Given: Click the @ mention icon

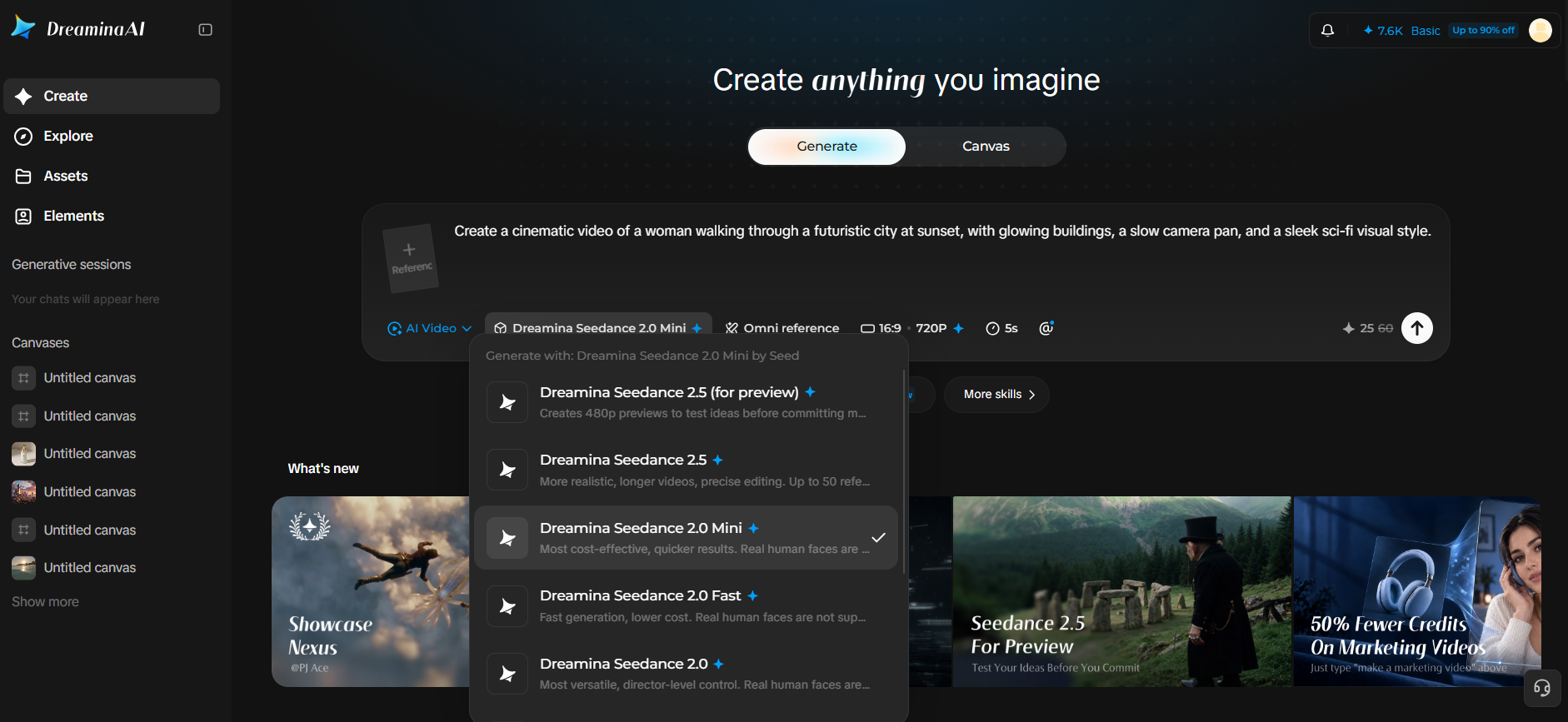Looking at the screenshot, I should click(1046, 328).
